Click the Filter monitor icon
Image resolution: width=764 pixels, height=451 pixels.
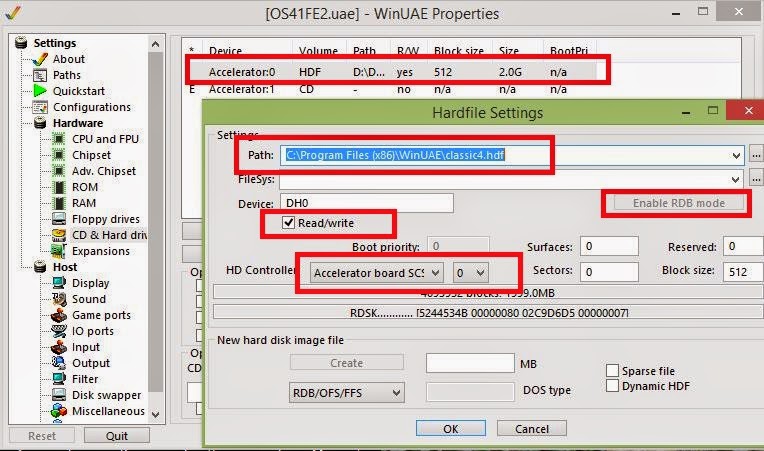(x=59, y=379)
